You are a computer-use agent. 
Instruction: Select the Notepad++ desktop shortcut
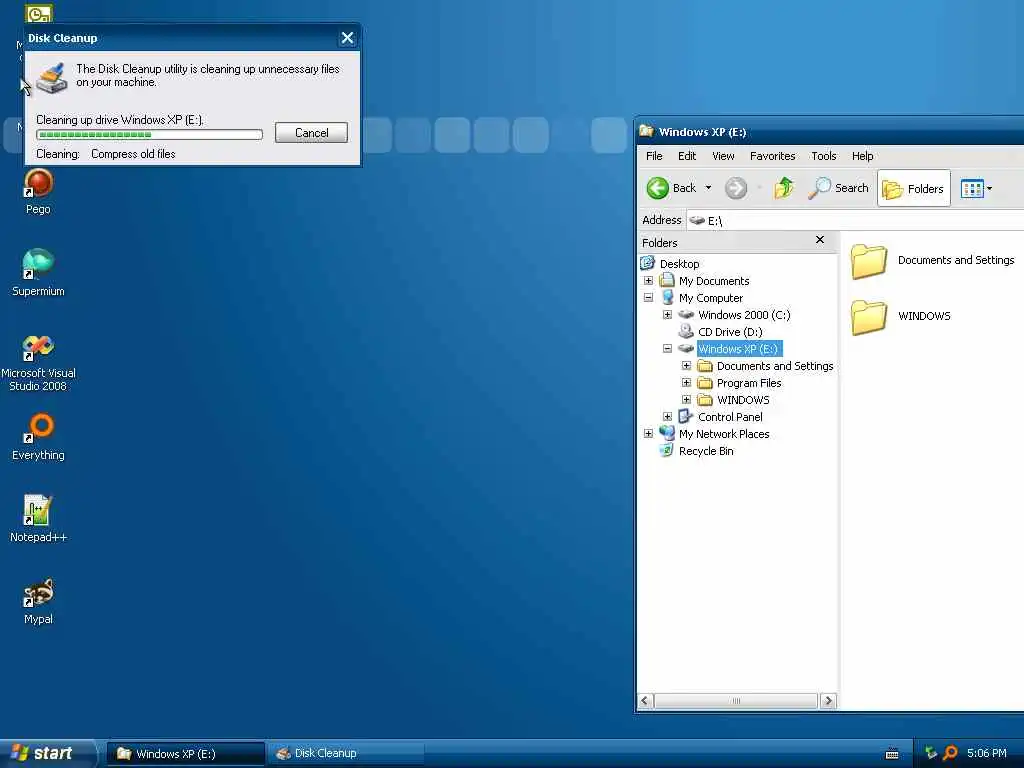(38, 519)
